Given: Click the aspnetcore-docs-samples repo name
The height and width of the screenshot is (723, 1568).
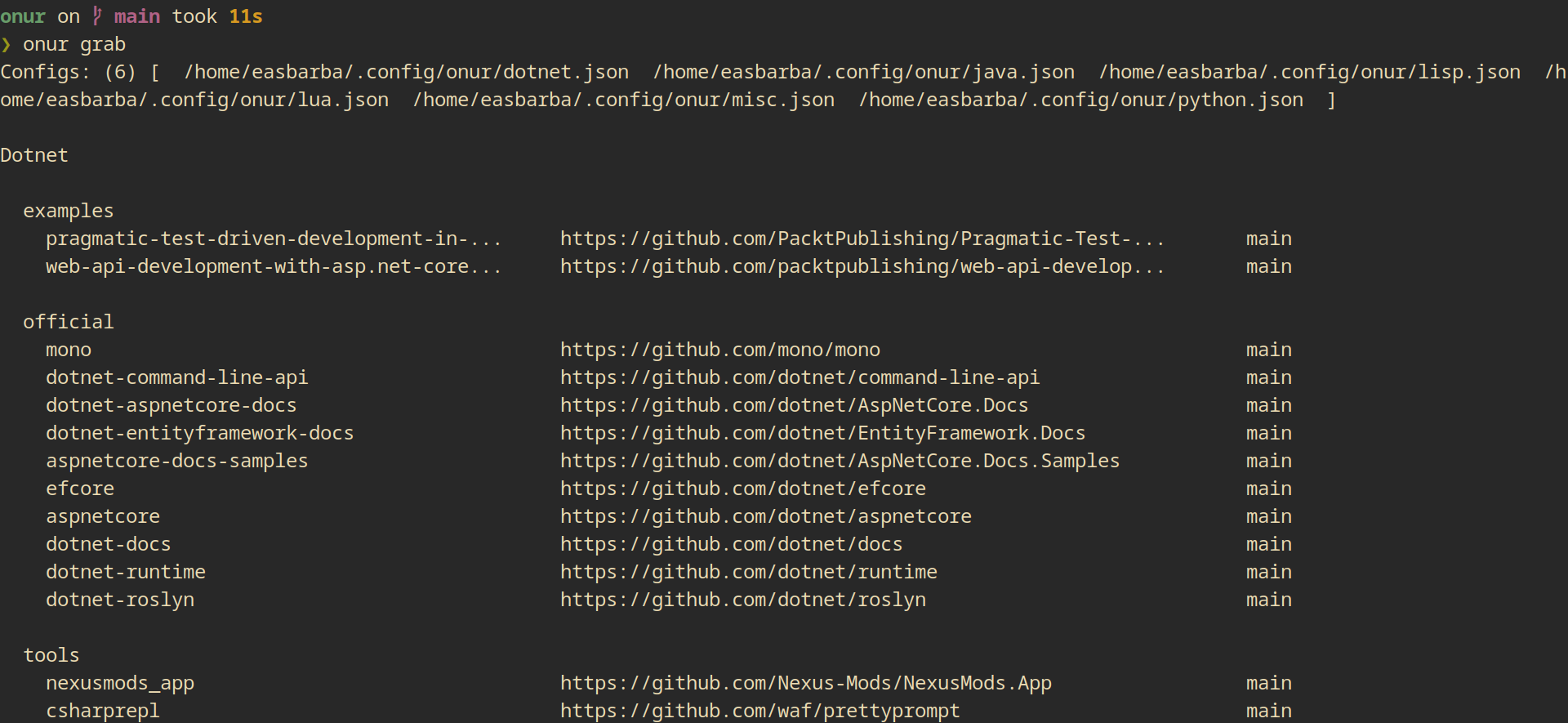Looking at the screenshot, I should pyautogui.click(x=177, y=461).
